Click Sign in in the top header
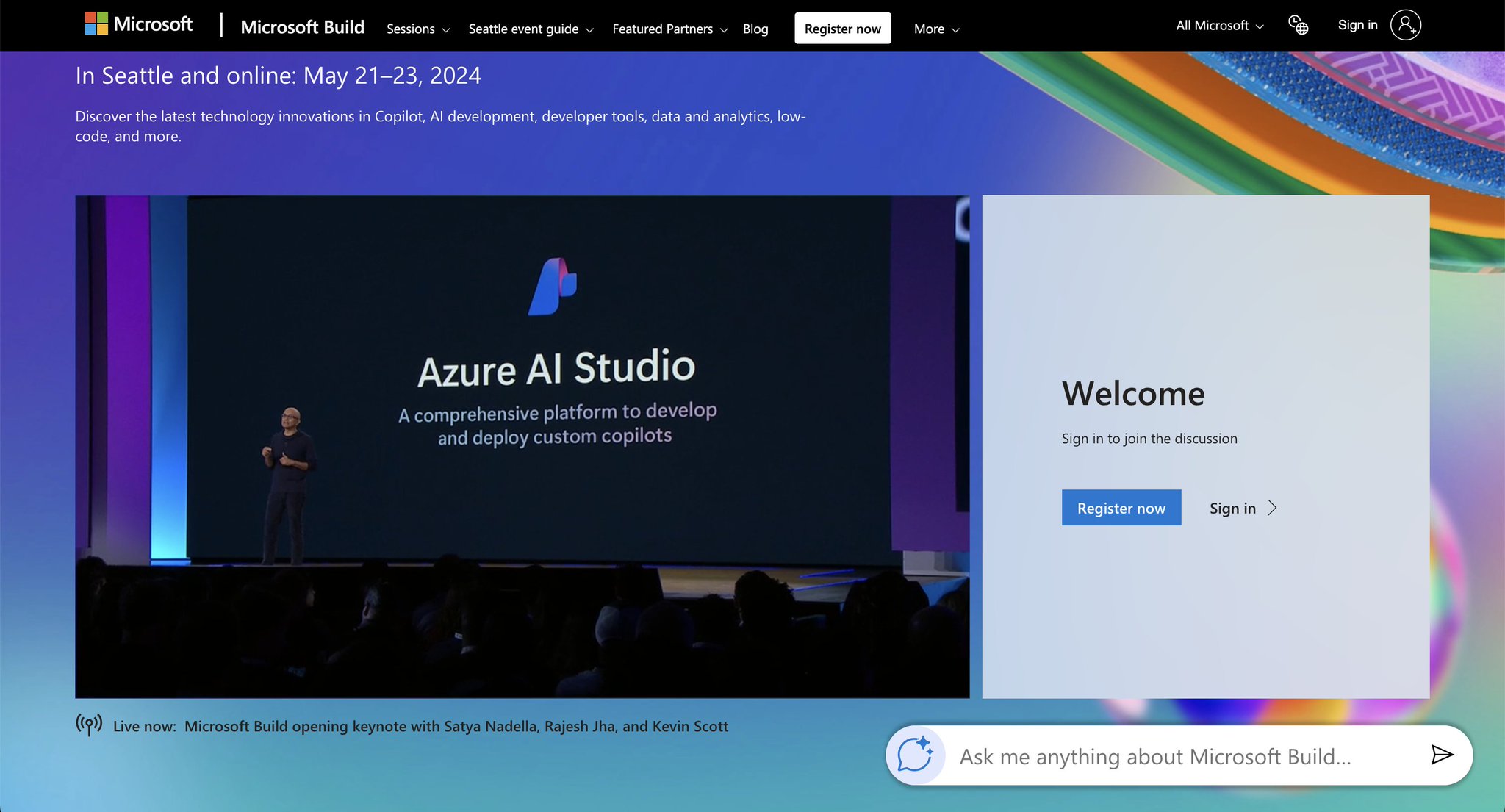 coord(1357,25)
